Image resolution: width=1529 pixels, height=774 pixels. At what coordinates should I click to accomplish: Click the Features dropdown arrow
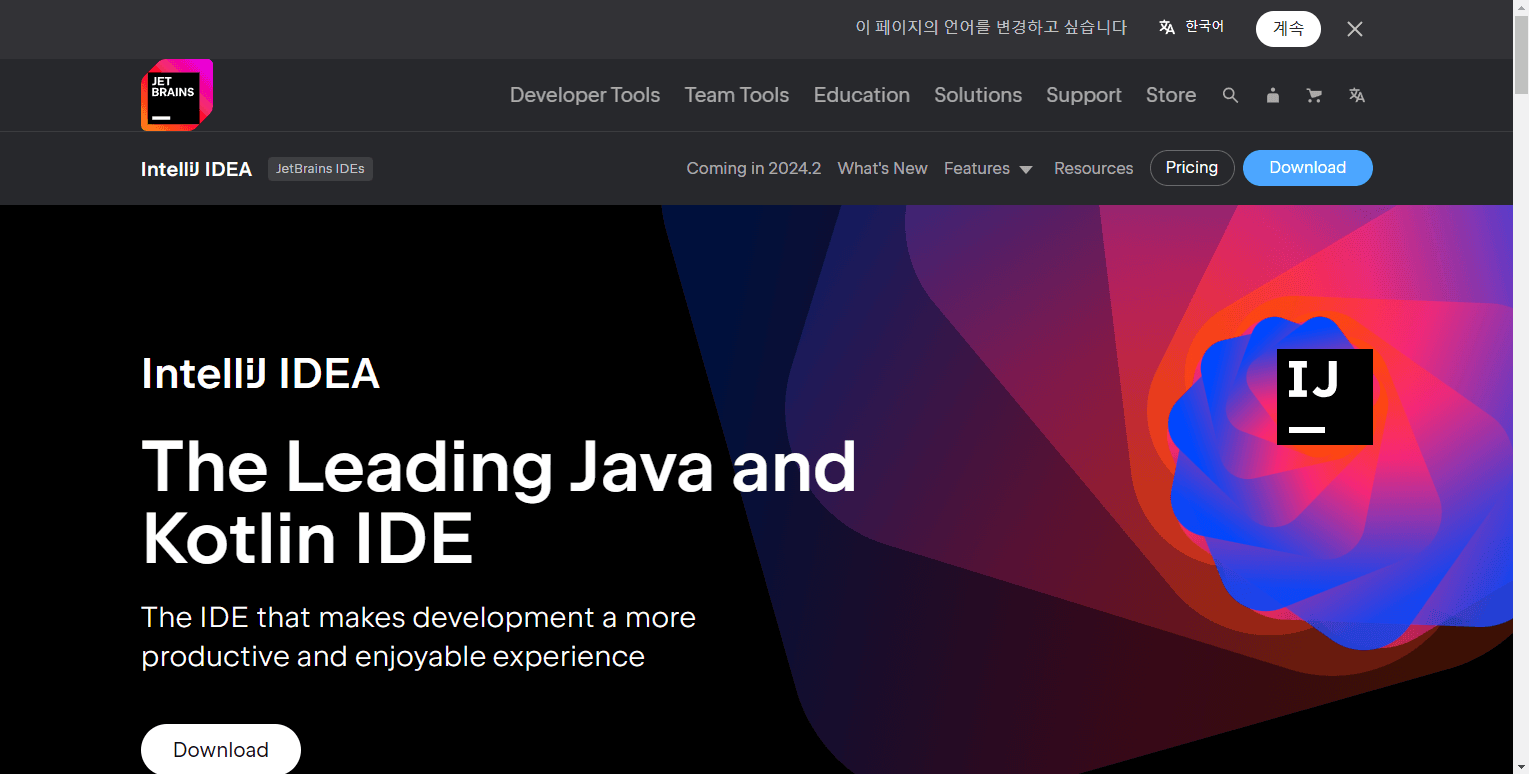point(1026,170)
